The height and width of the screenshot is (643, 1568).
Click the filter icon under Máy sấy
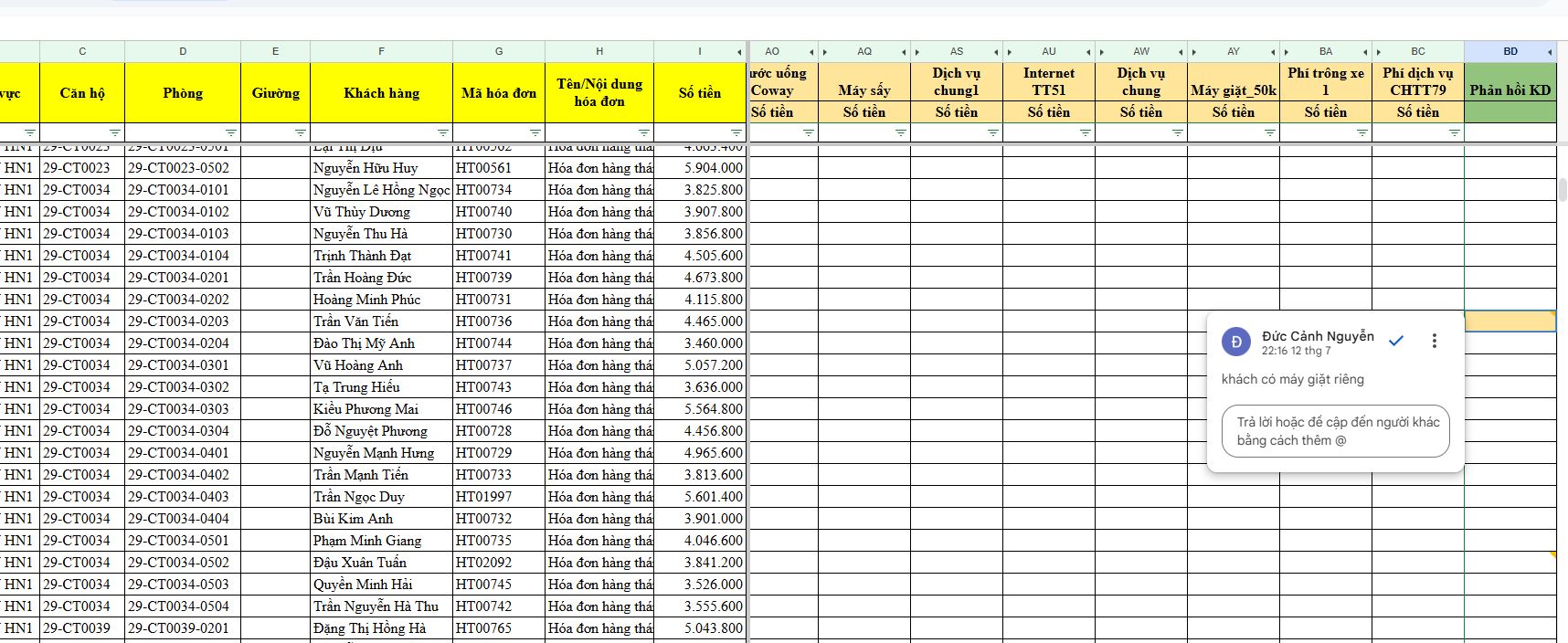click(900, 133)
